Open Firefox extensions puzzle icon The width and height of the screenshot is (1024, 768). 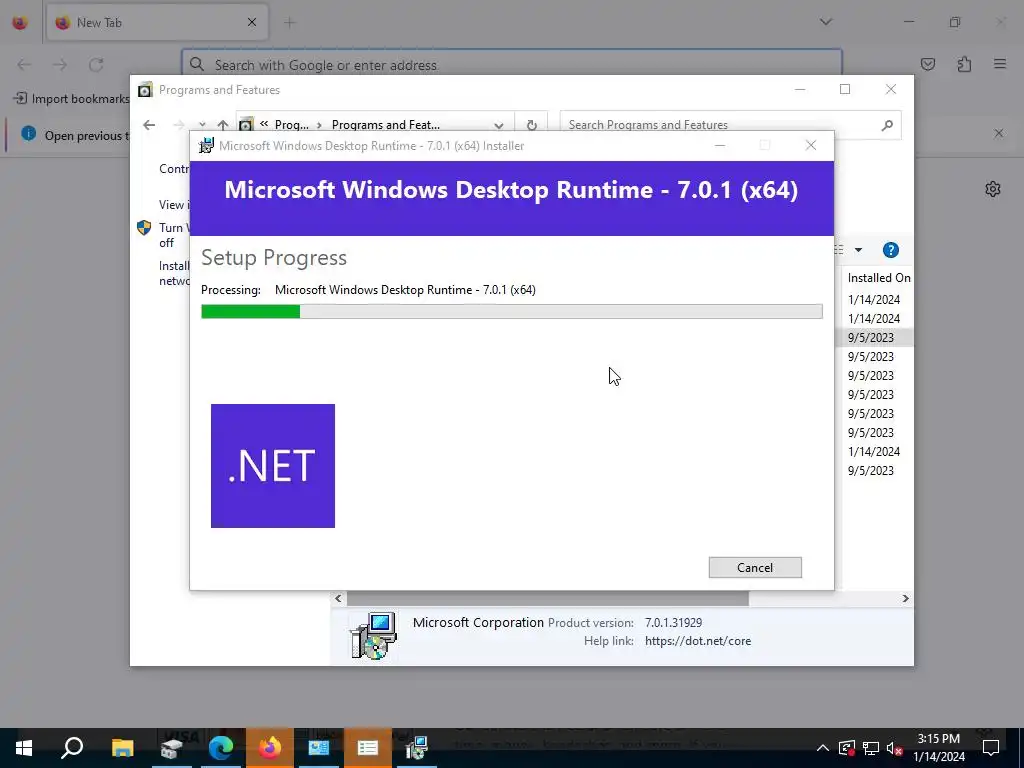point(964,64)
